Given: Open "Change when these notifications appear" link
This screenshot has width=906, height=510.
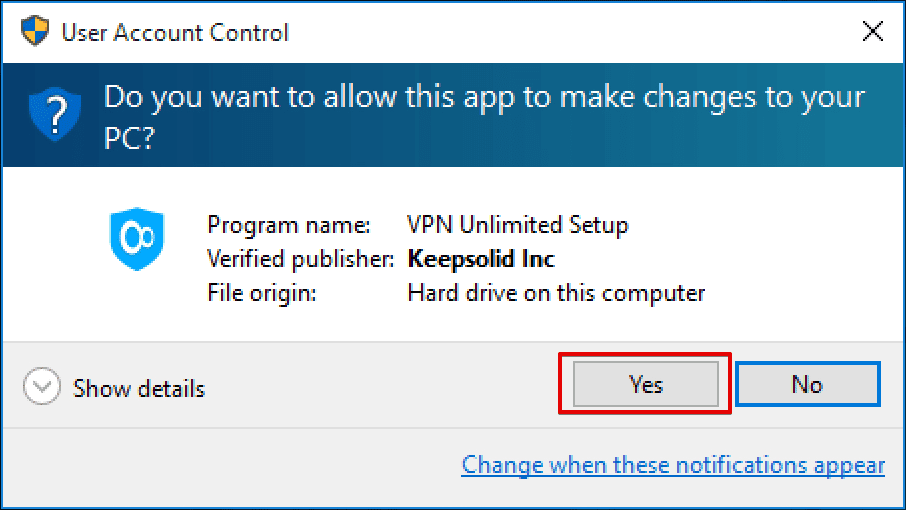Looking at the screenshot, I should click(x=673, y=465).
